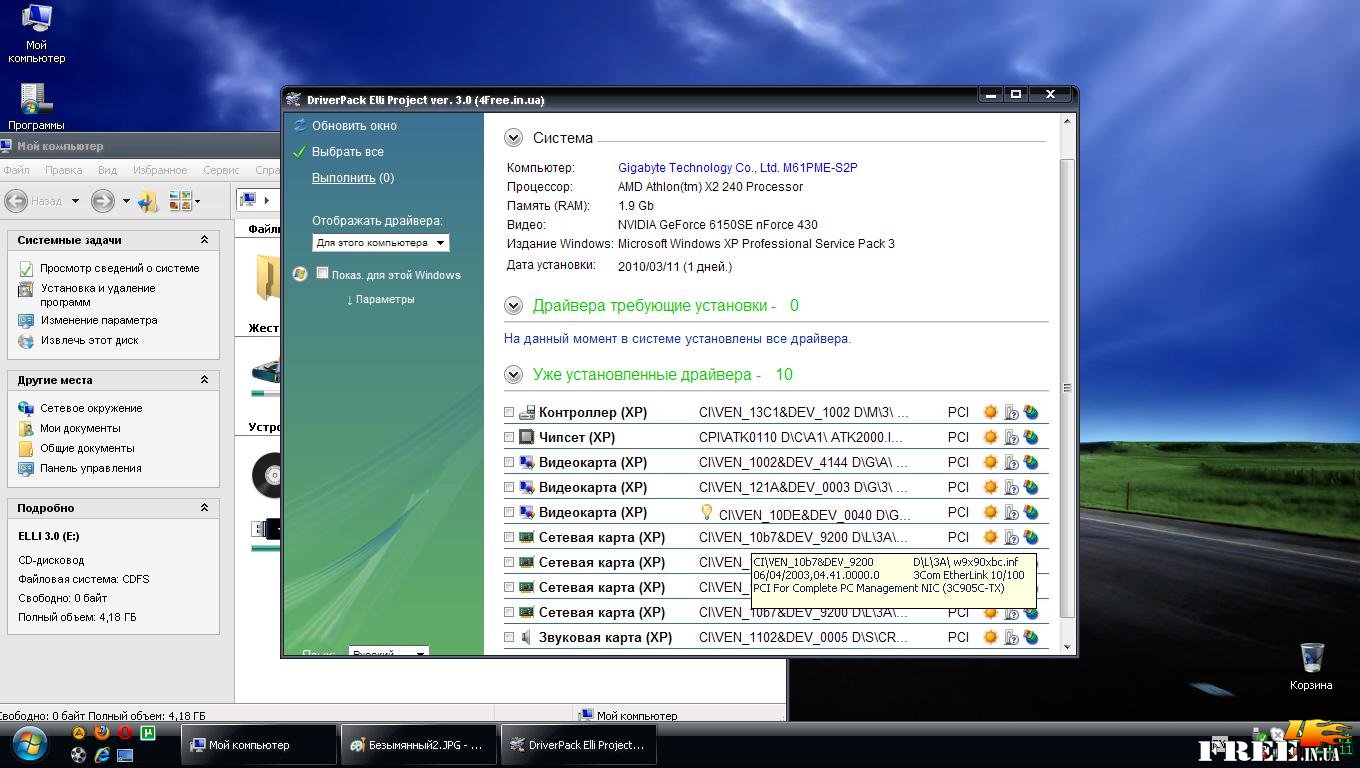The image size is (1360, 768).
Task: Check Видеокарта row with VEN_1002 device
Action: pos(509,462)
